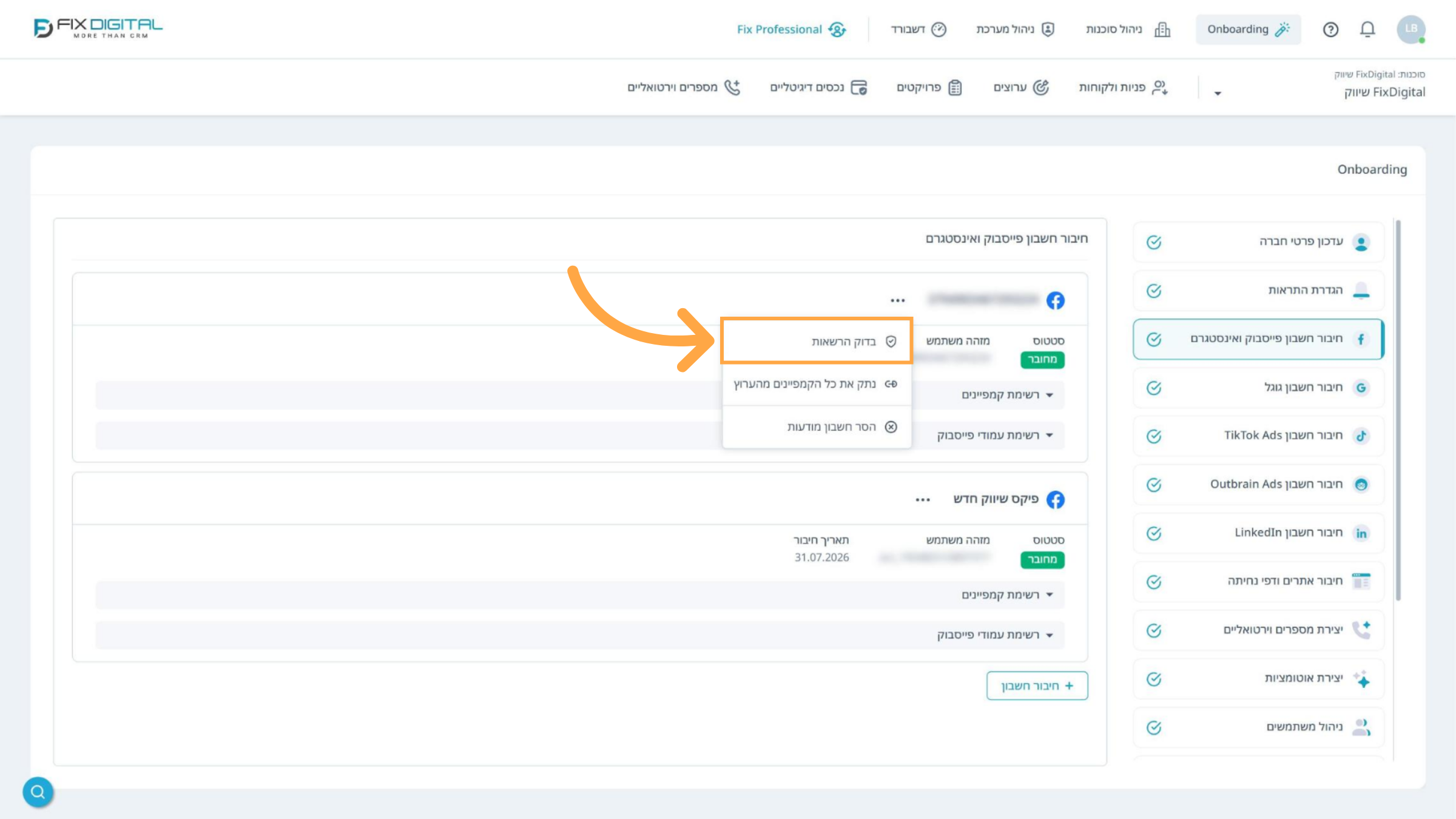
Task: Open פניות ולקוחות in the secondary nav
Action: [1123, 87]
